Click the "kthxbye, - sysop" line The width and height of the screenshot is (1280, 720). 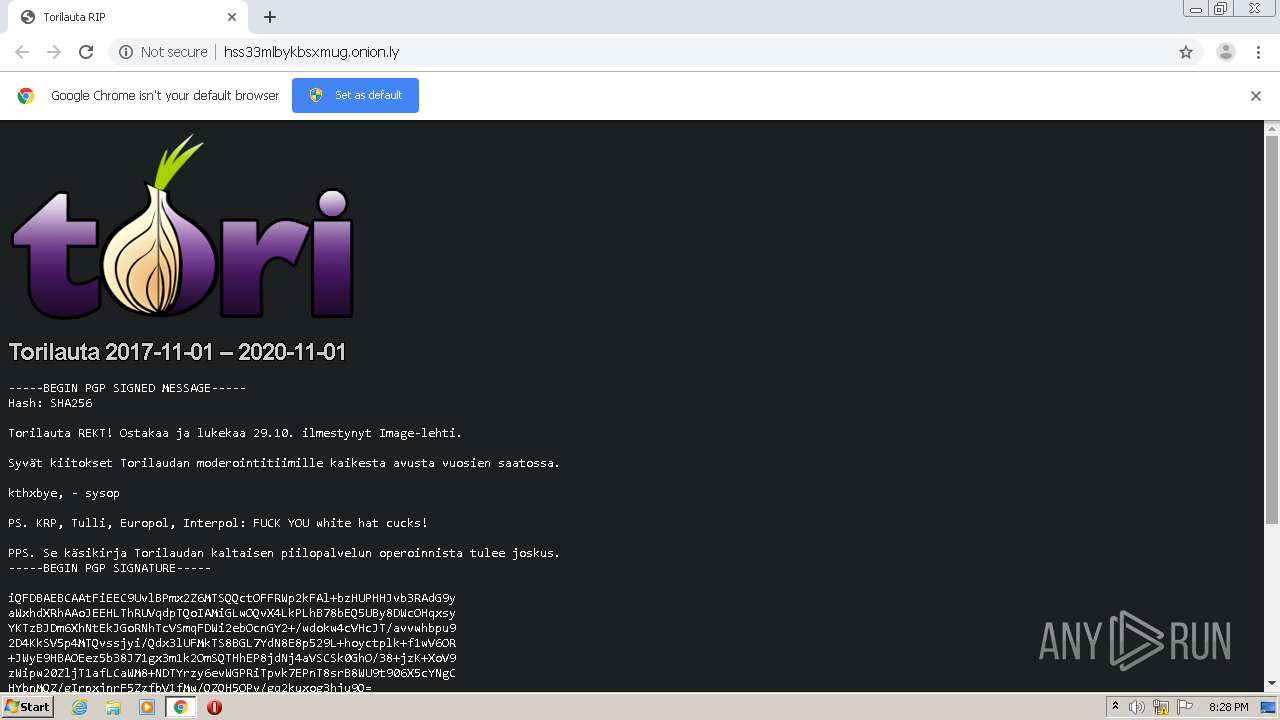(64, 493)
